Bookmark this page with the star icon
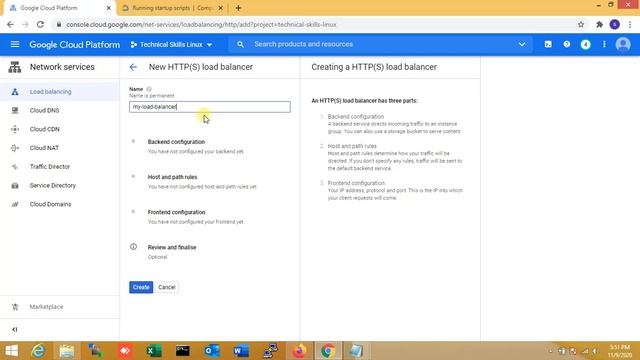The width and height of the screenshot is (640, 360). 581,24
